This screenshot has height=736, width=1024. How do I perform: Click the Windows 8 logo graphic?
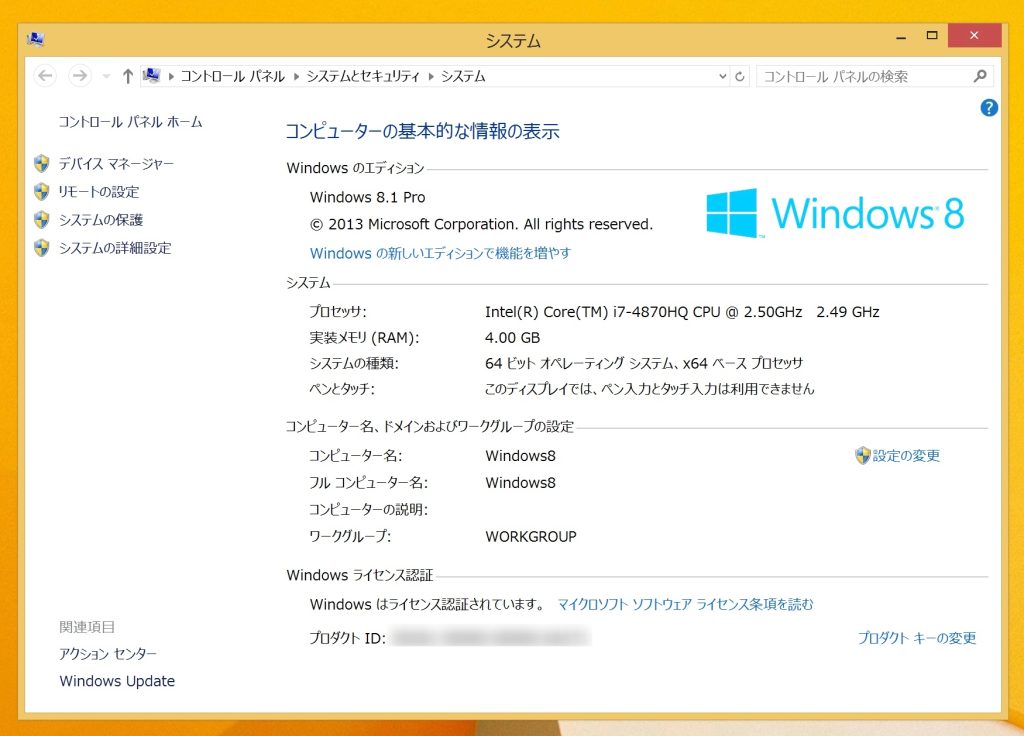point(836,213)
